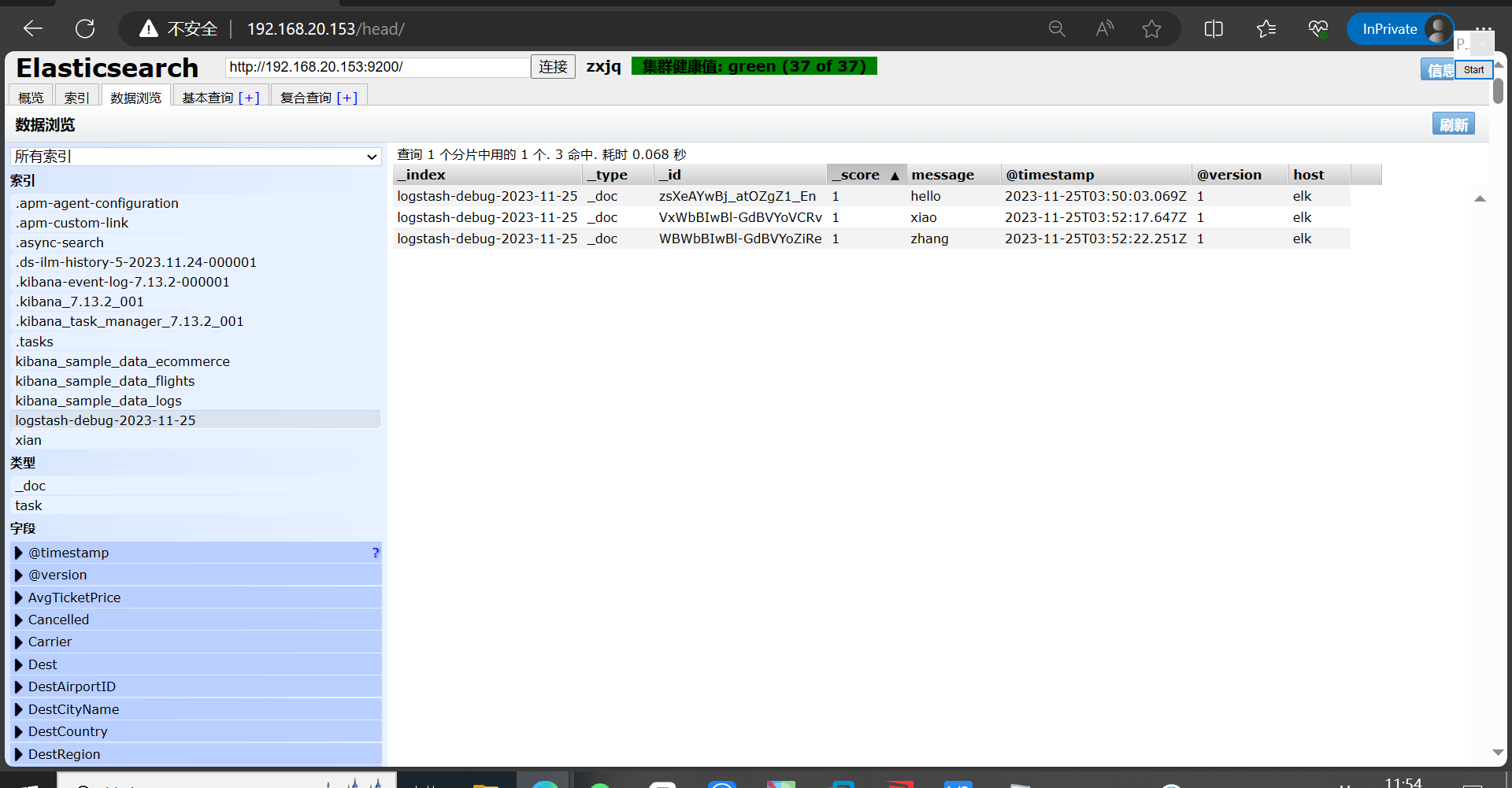Image resolution: width=1512 pixels, height=788 pixels.
Task: Switch to the 概览 overview tab
Action: [x=31, y=97]
